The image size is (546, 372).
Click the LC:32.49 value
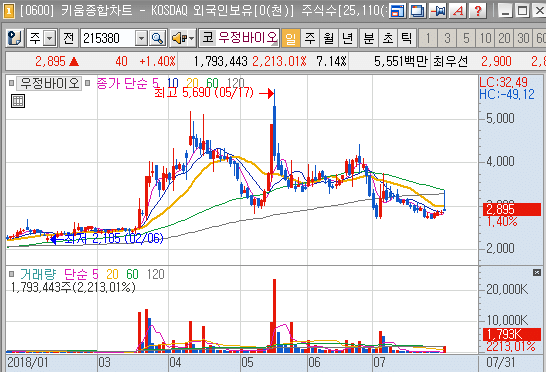pyautogui.click(x=503, y=83)
